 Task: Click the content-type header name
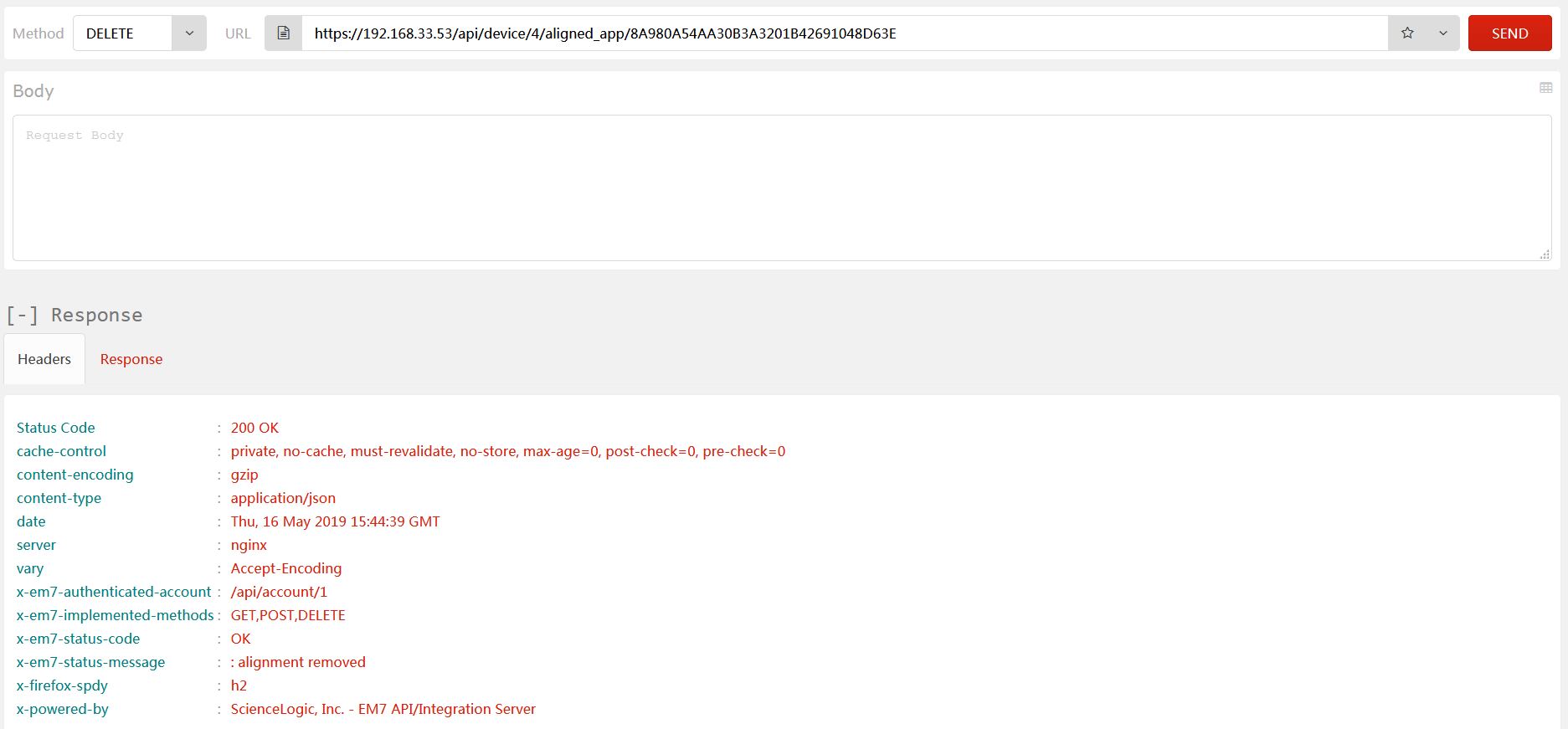click(x=59, y=498)
